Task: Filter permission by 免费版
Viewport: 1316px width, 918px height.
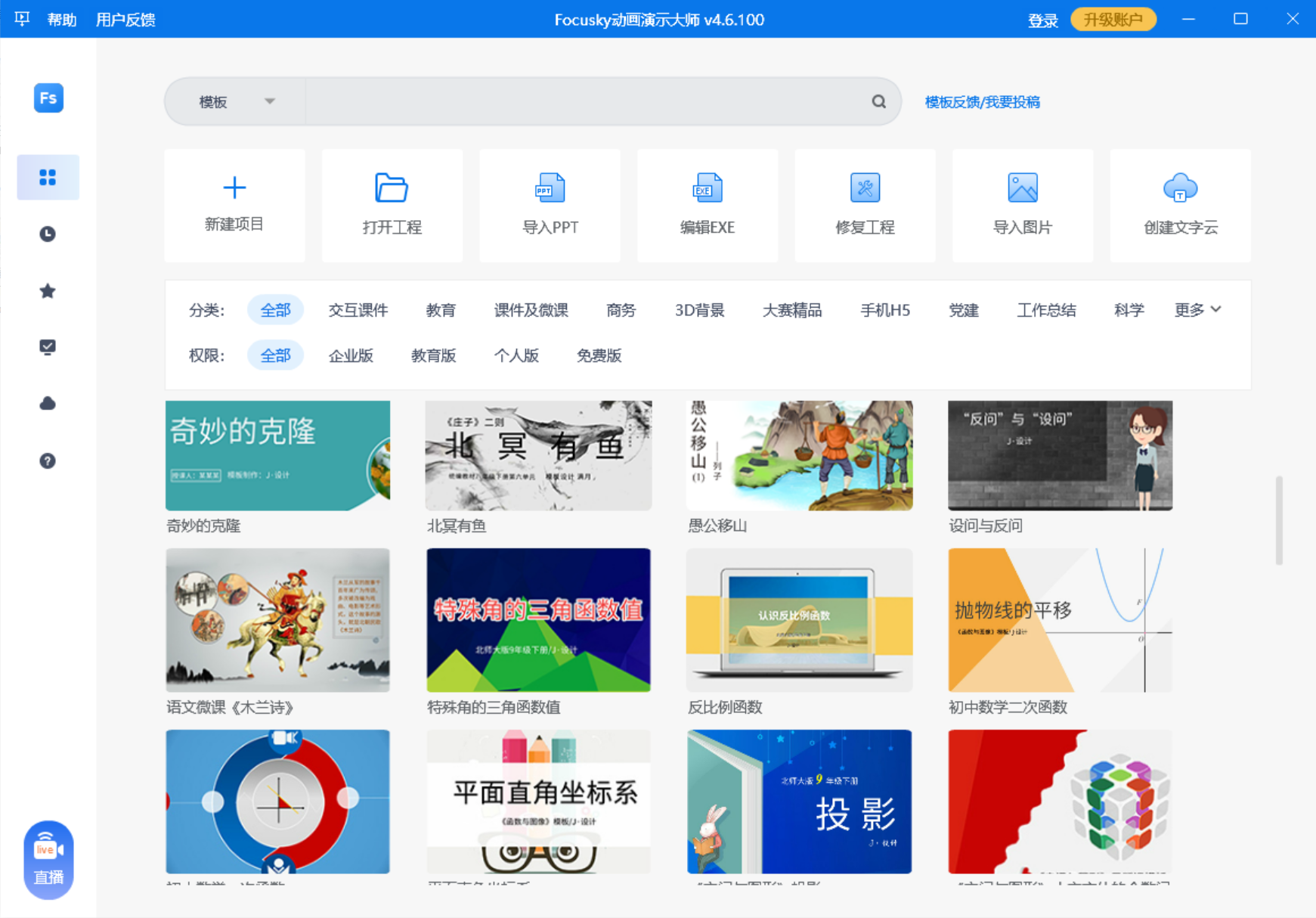Action: (599, 355)
